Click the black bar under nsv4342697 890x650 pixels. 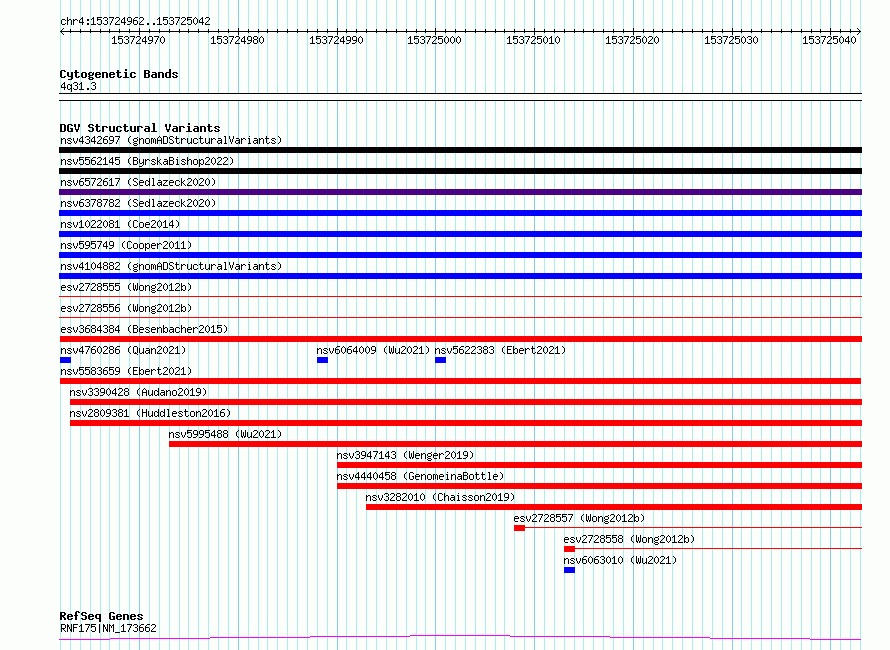pyautogui.click(x=460, y=150)
